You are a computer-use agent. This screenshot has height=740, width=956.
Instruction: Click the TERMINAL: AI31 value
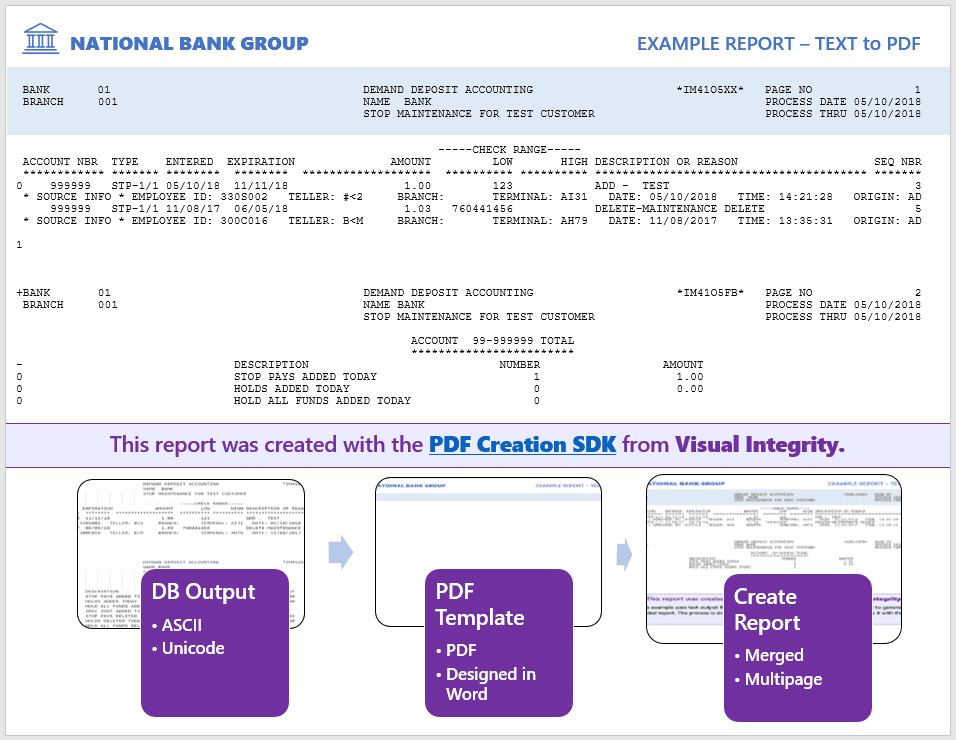540,197
